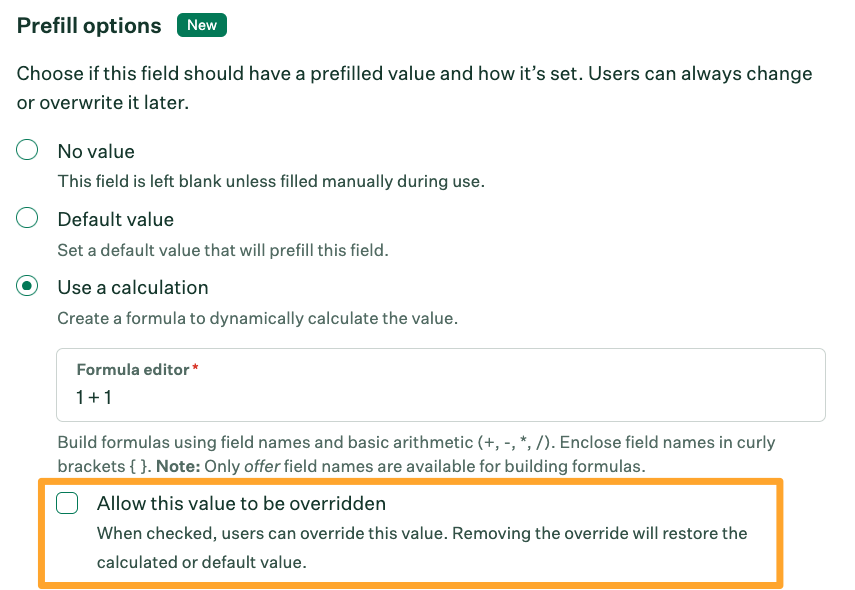The height and width of the screenshot is (590, 855).
Task: Click the "Prefill options" heading
Action: pos(89,26)
